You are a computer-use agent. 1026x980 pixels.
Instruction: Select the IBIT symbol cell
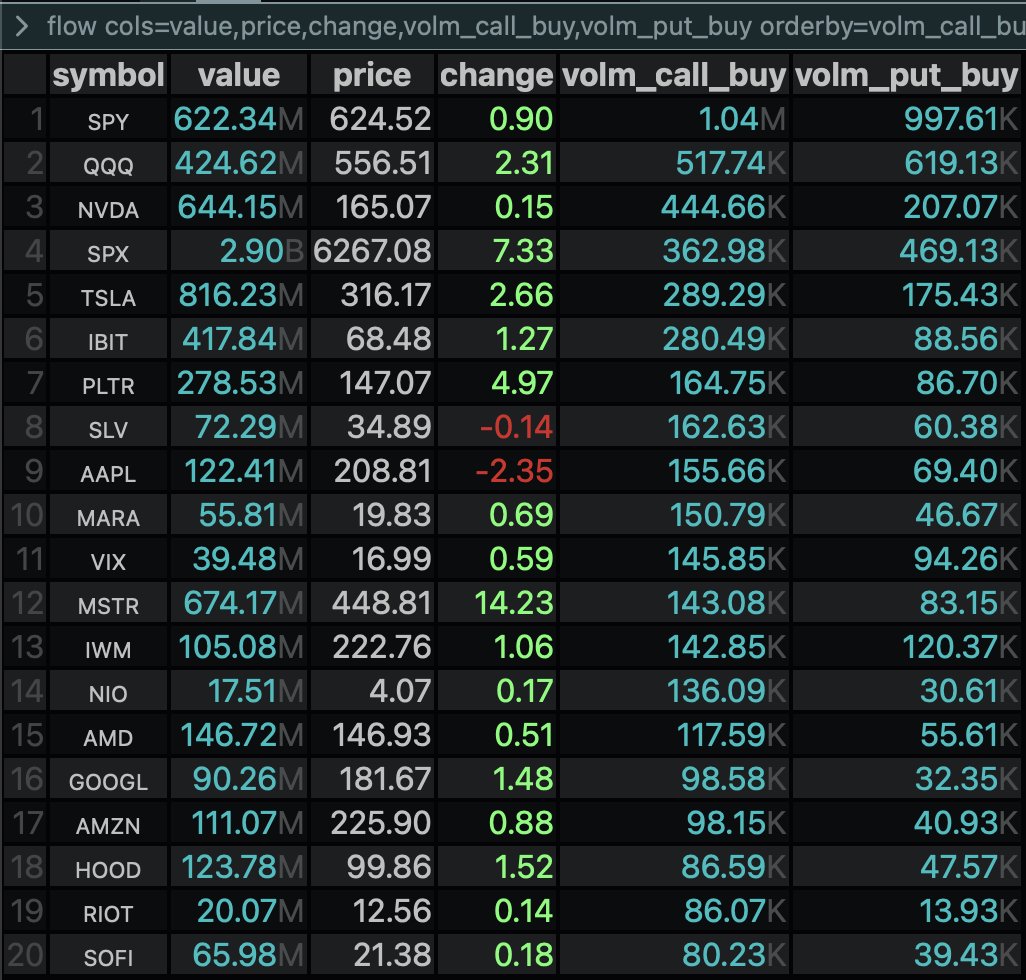point(108,340)
